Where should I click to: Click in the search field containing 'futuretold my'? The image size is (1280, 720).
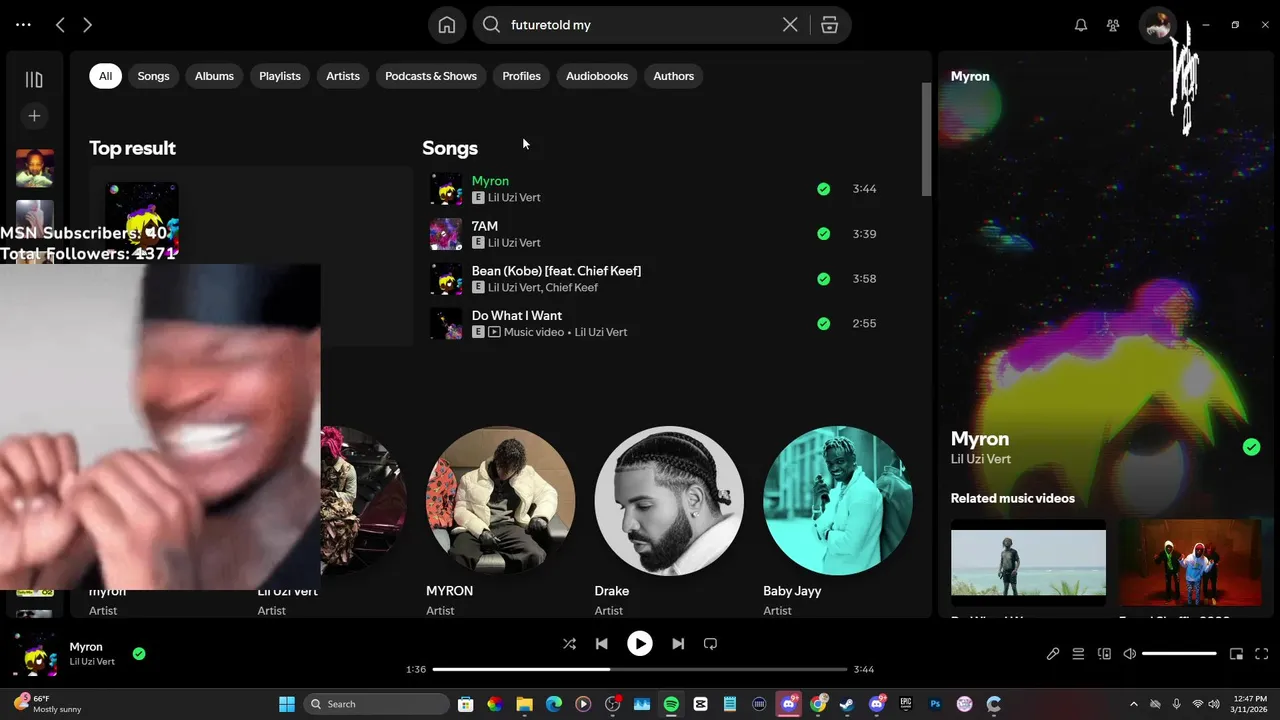(x=640, y=25)
